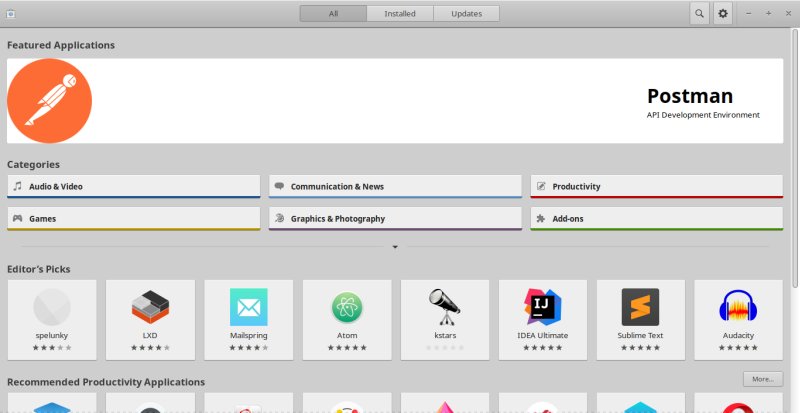
Task: Open the Sublime Text icon
Action: point(640,307)
